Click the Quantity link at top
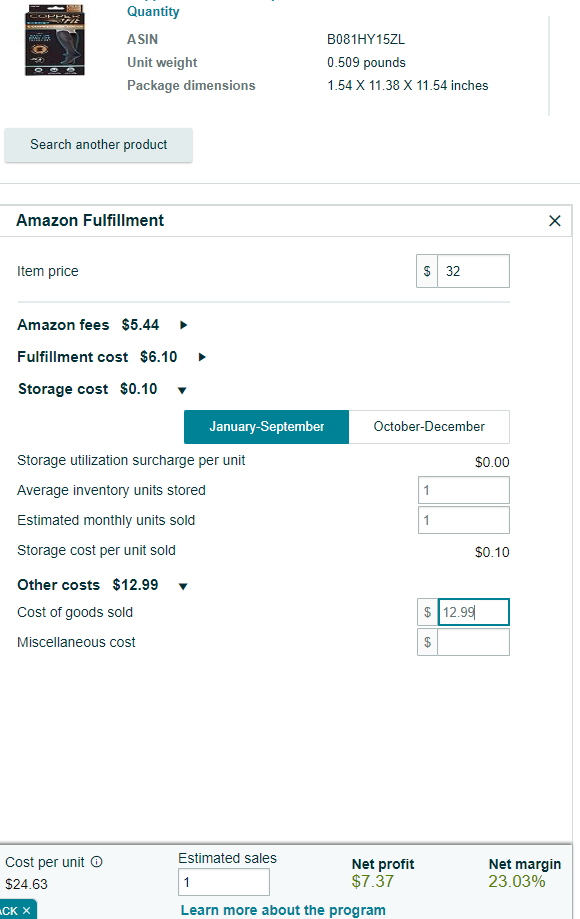This screenshot has height=919, width=580. point(153,12)
